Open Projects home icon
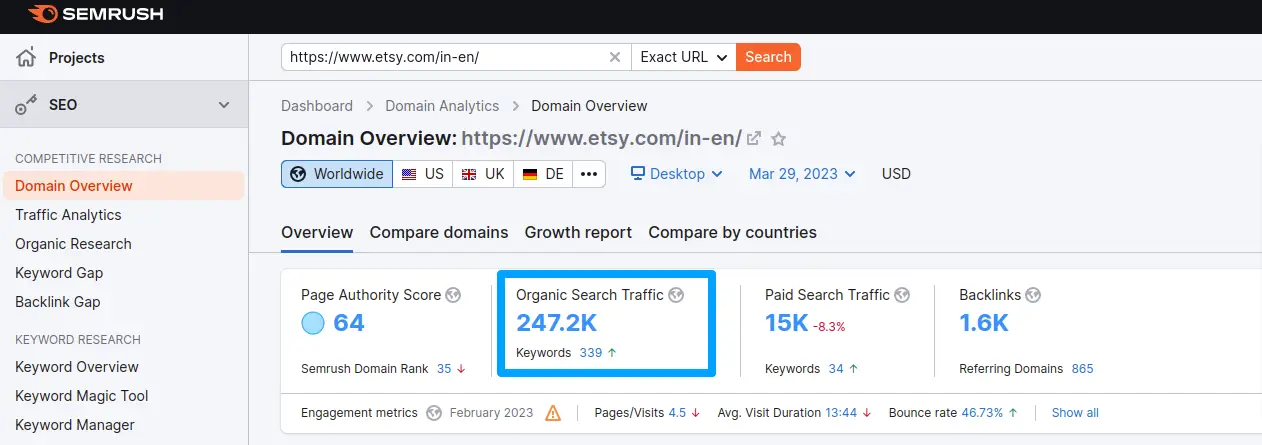This screenshot has width=1262, height=445. [x=27, y=57]
